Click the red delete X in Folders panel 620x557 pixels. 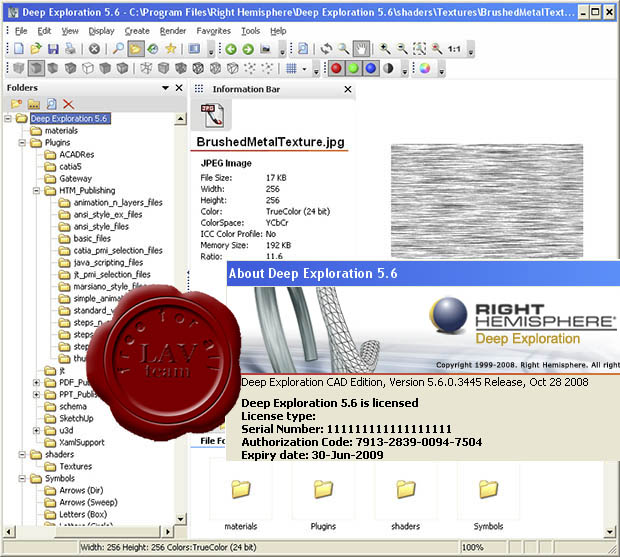click(68, 104)
